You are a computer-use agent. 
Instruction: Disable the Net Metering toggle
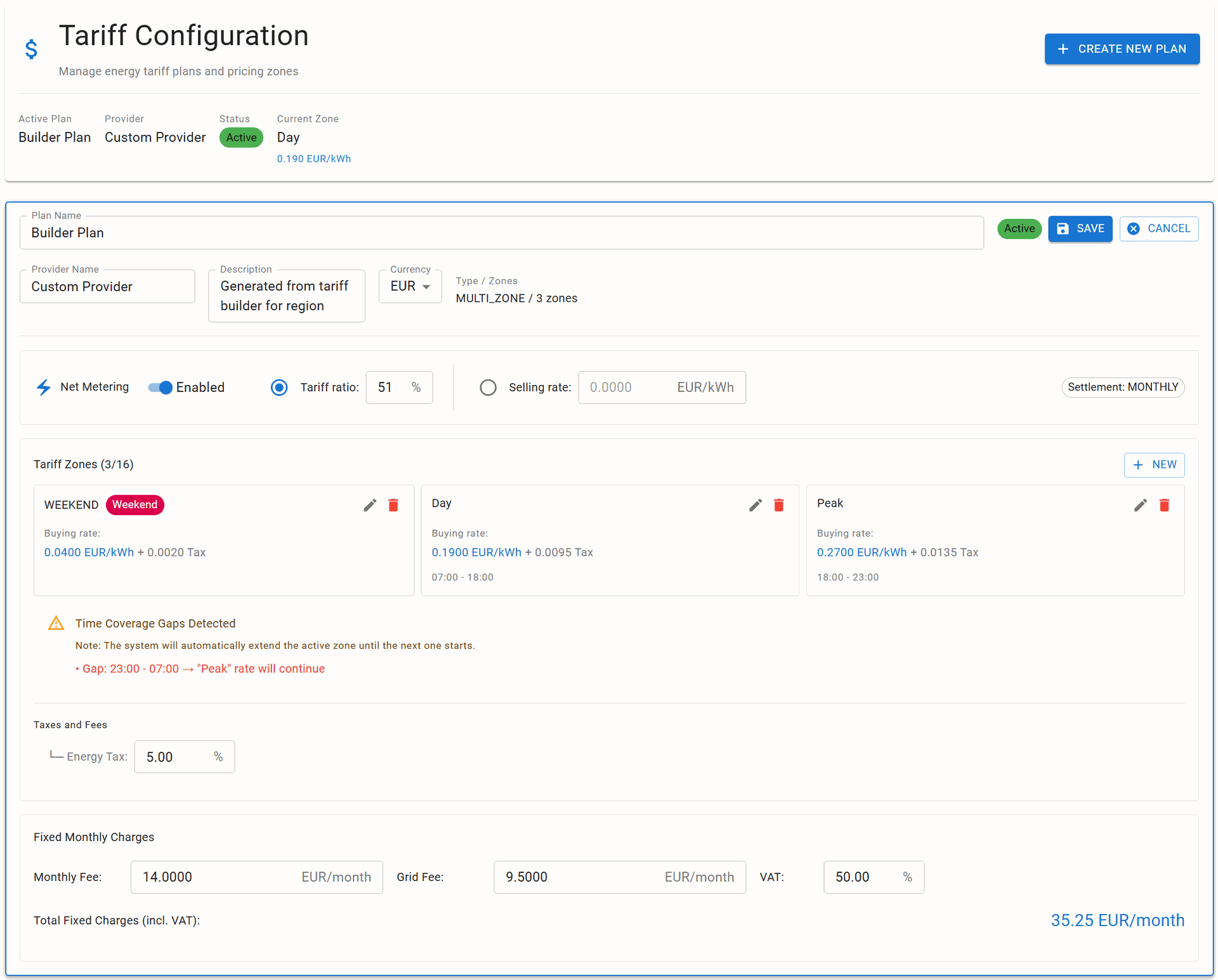click(160, 387)
